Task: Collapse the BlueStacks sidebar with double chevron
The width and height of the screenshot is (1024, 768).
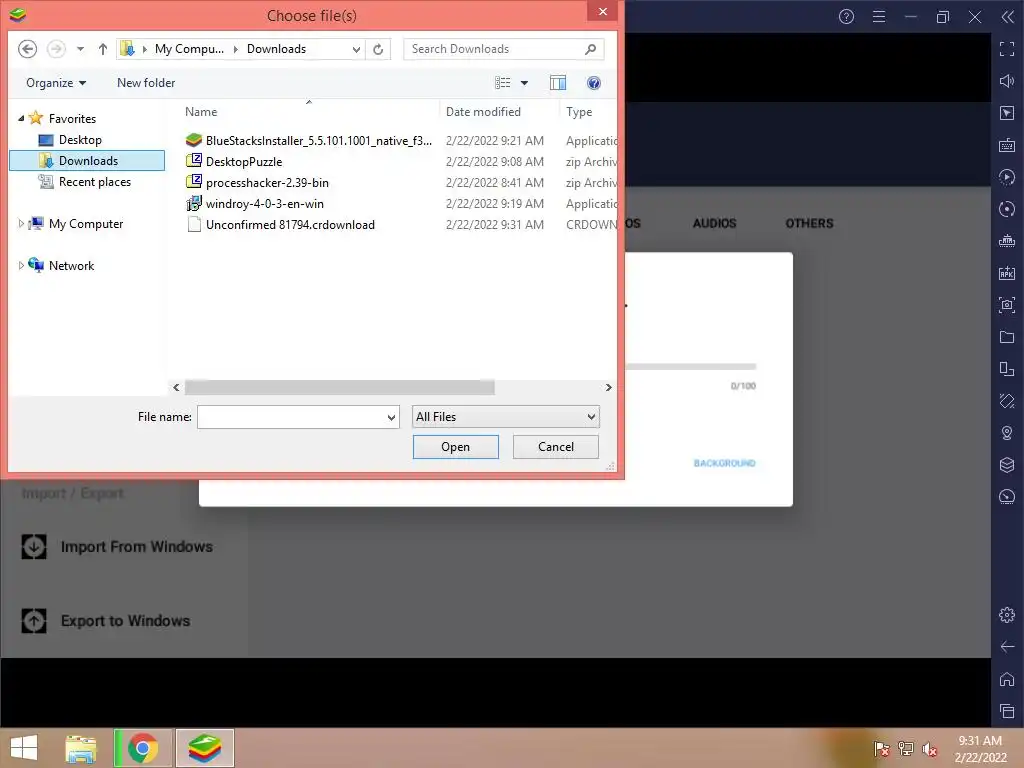Action: 1008,17
